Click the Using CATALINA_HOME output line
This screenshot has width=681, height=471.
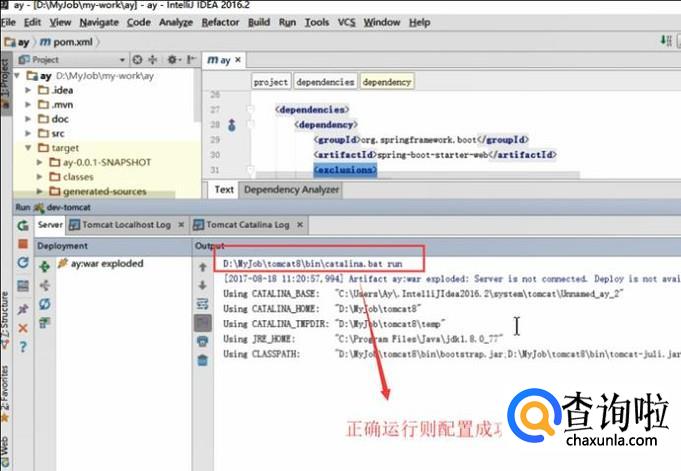click(x=322, y=308)
